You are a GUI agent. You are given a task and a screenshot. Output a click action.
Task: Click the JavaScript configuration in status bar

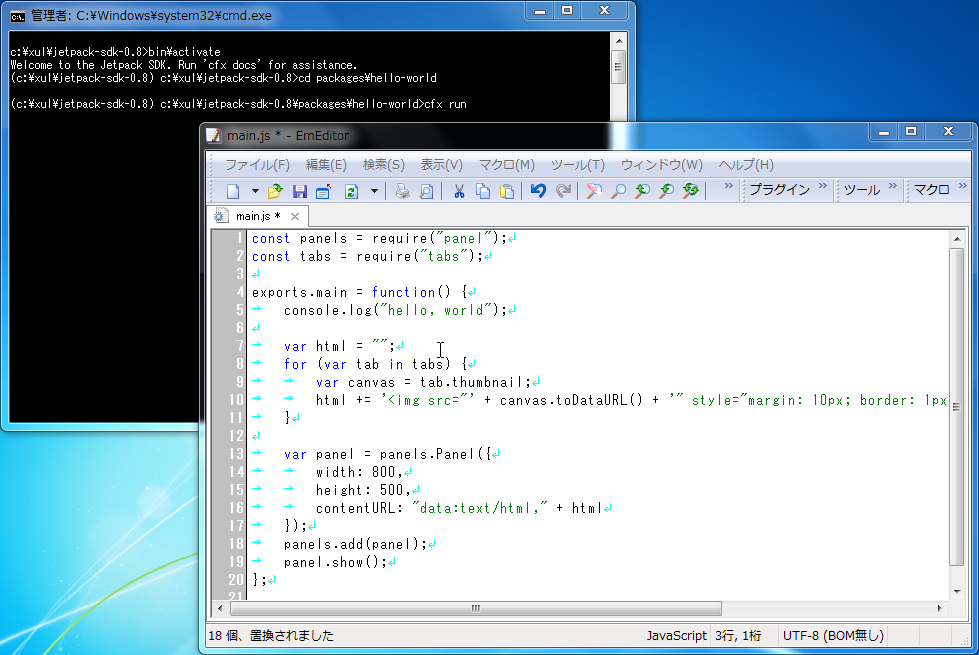(676, 635)
